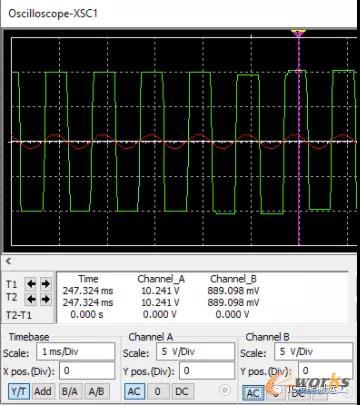Set Channel A coupling to AC
360x405 pixels.
(x=134, y=392)
